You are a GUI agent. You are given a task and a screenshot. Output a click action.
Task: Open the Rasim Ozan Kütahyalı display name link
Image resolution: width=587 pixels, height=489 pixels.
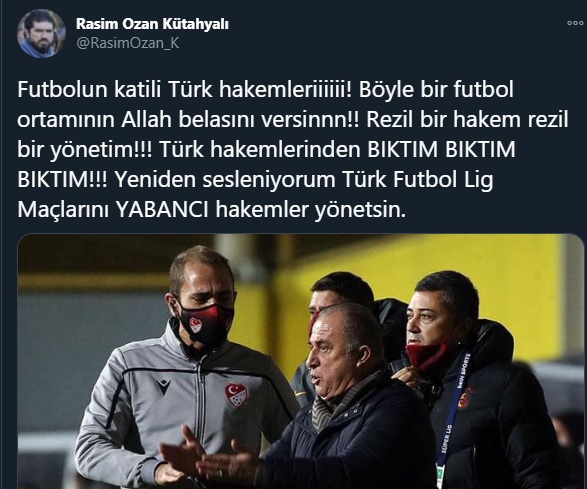[152, 24]
